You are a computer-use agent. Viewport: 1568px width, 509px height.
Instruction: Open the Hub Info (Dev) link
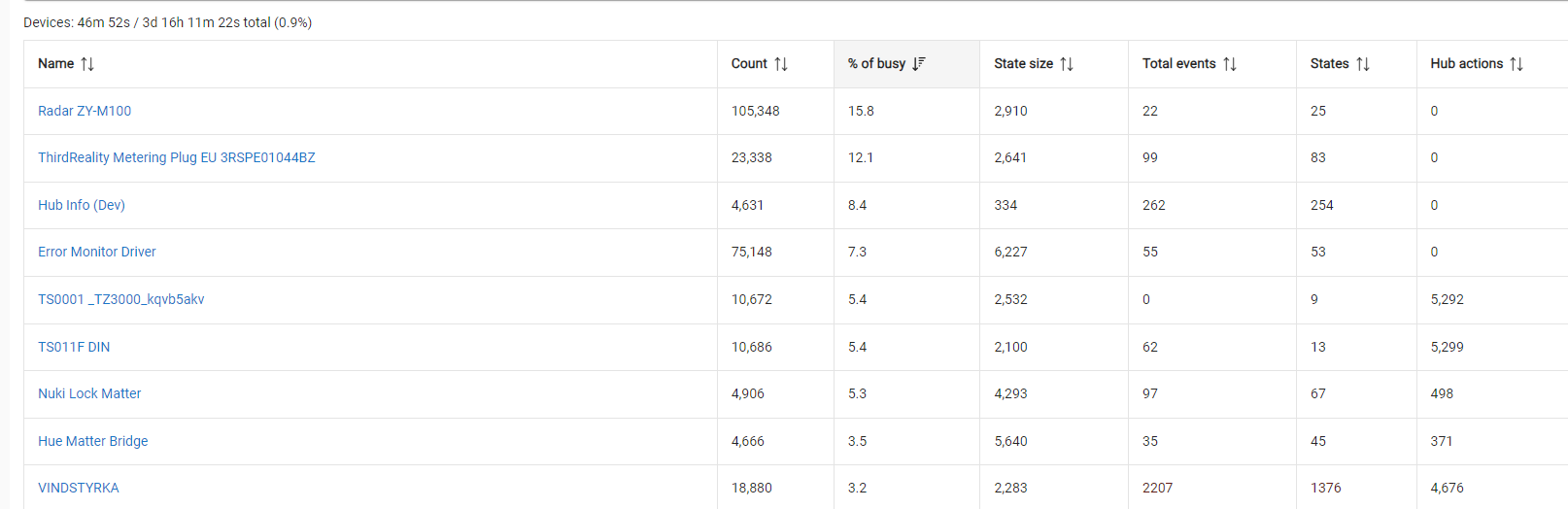click(82, 205)
